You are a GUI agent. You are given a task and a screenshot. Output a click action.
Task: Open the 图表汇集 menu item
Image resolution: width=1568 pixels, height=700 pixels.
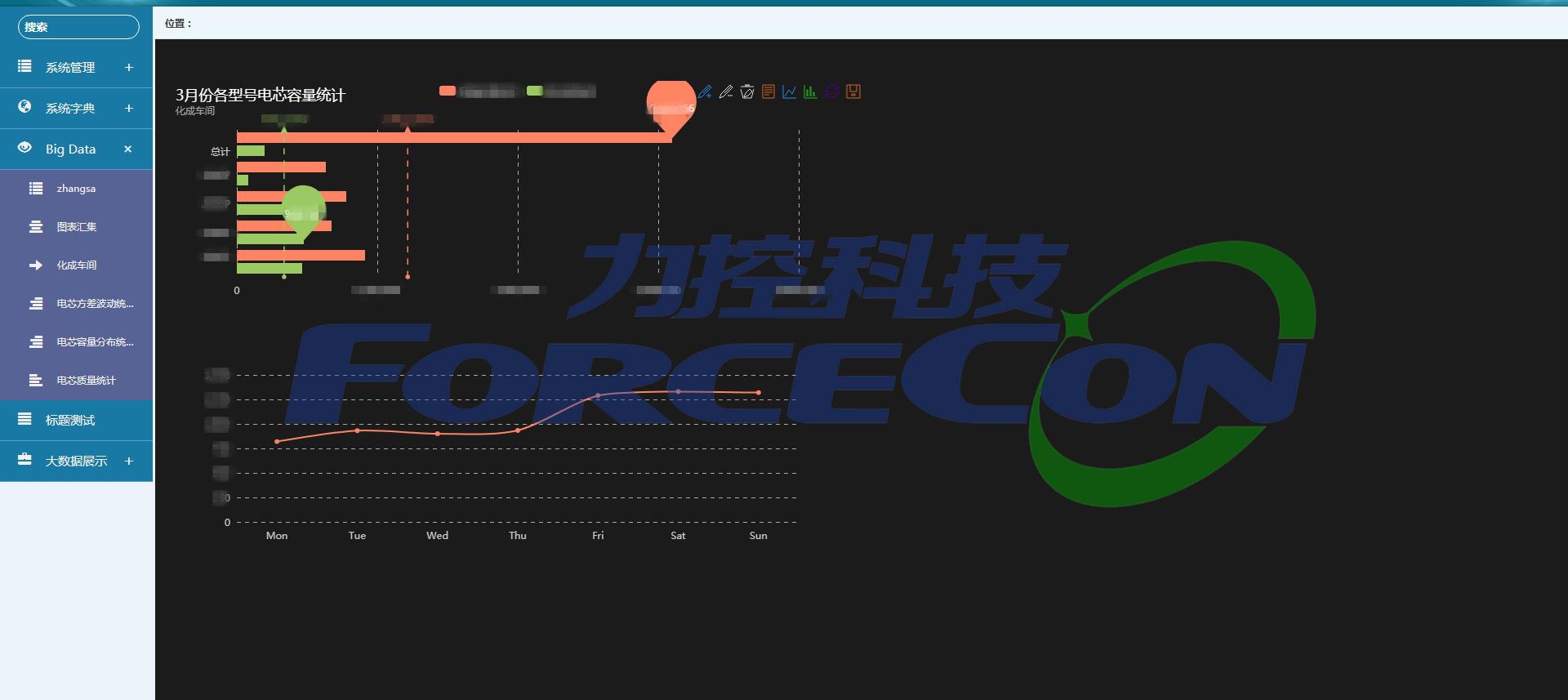pyautogui.click(x=76, y=227)
